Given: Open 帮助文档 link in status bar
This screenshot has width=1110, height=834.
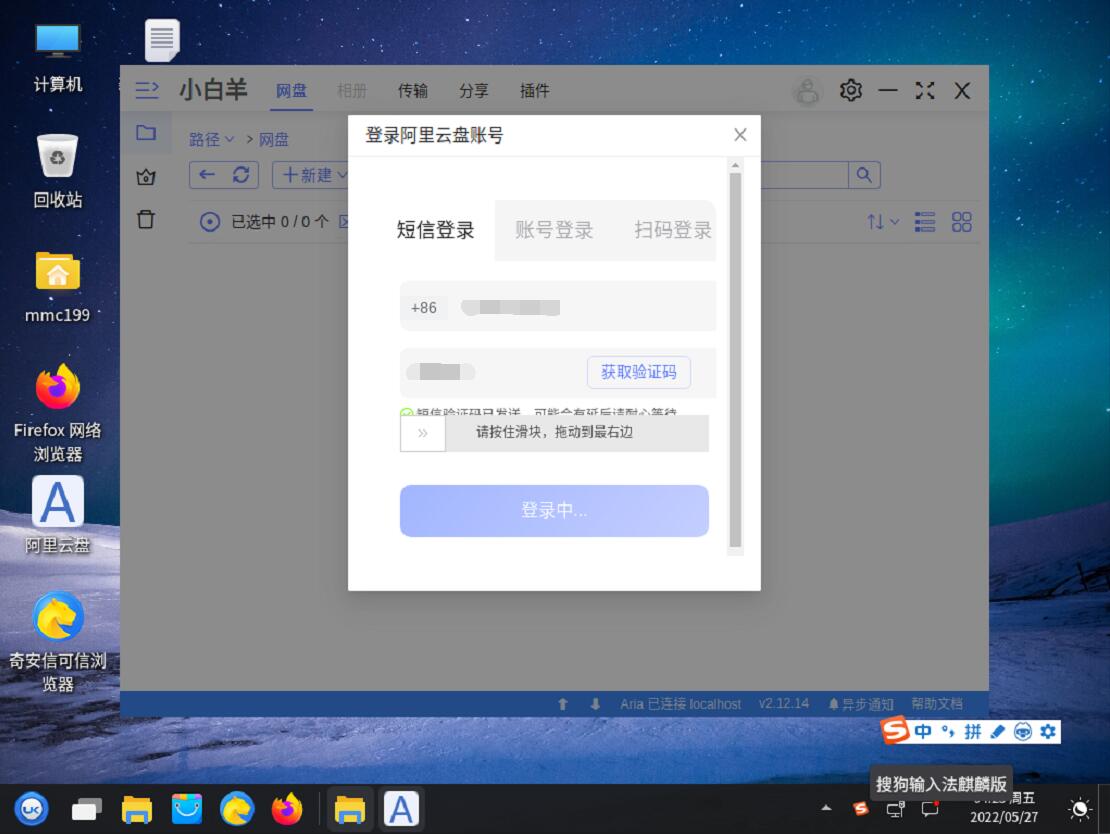Looking at the screenshot, I should pyautogui.click(x=937, y=704).
